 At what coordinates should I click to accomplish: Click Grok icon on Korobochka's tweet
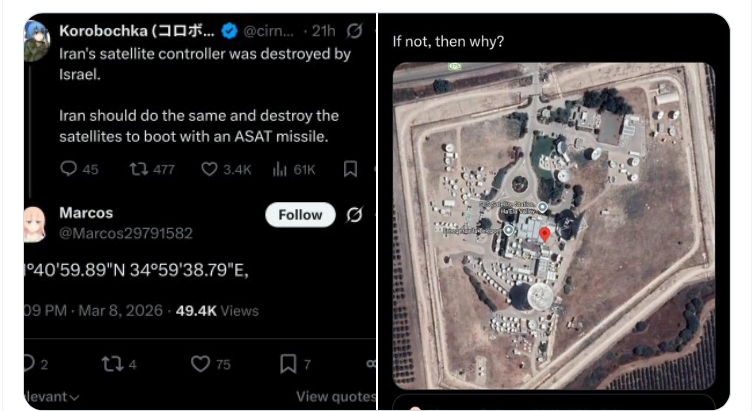tap(354, 32)
